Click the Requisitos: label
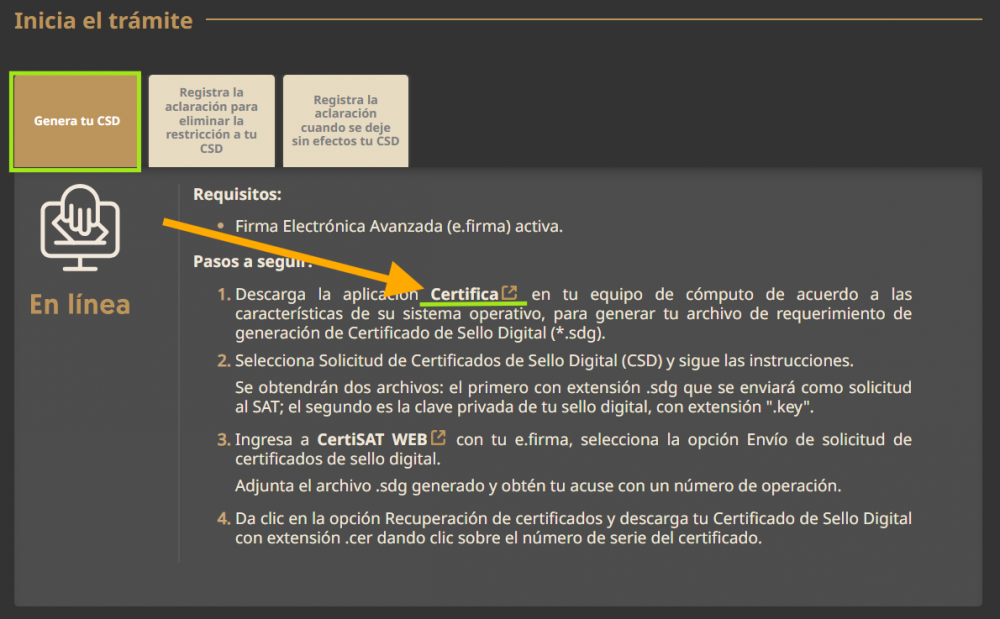1000x619 pixels. (x=237, y=194)
